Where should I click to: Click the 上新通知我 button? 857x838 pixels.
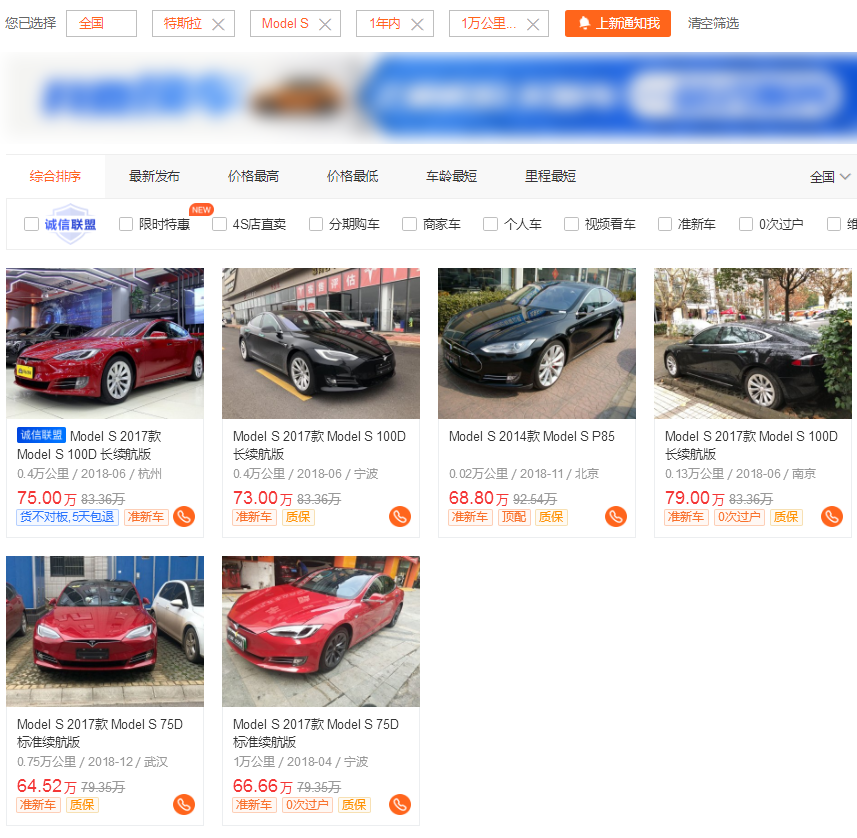coord(617,23)
